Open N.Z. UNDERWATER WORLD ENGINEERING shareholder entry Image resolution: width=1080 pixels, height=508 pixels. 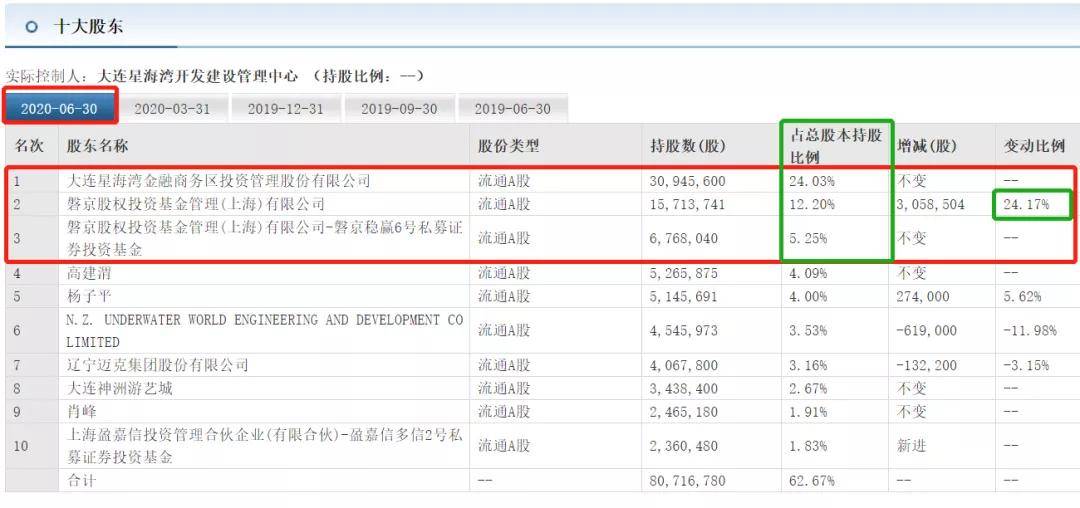264,330
